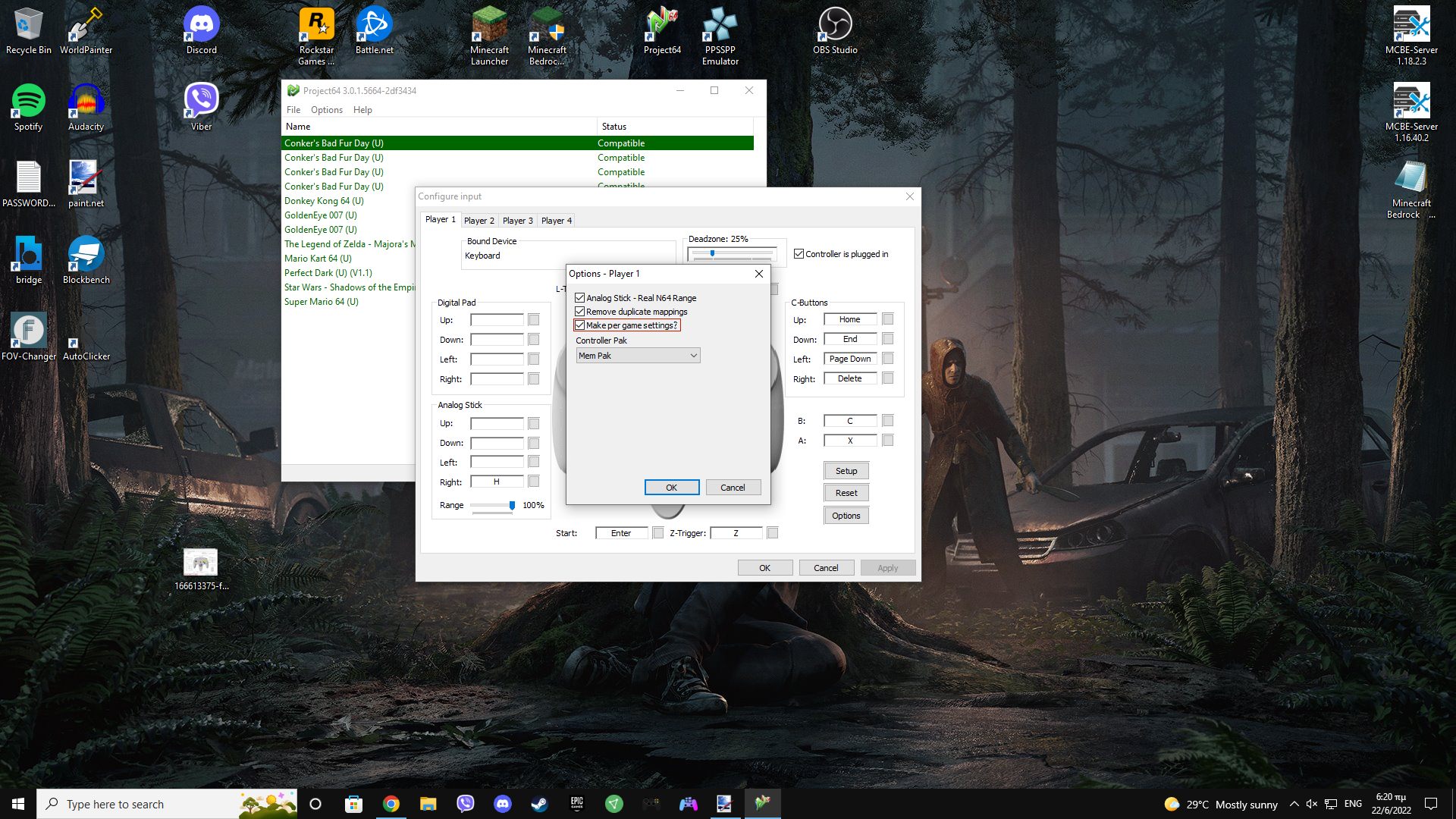The height and width of the screenshot is (819, 1456).
Task: Open MCBE-Server 1.18.2.3 desktop icon
Action: coord(1411,36)
